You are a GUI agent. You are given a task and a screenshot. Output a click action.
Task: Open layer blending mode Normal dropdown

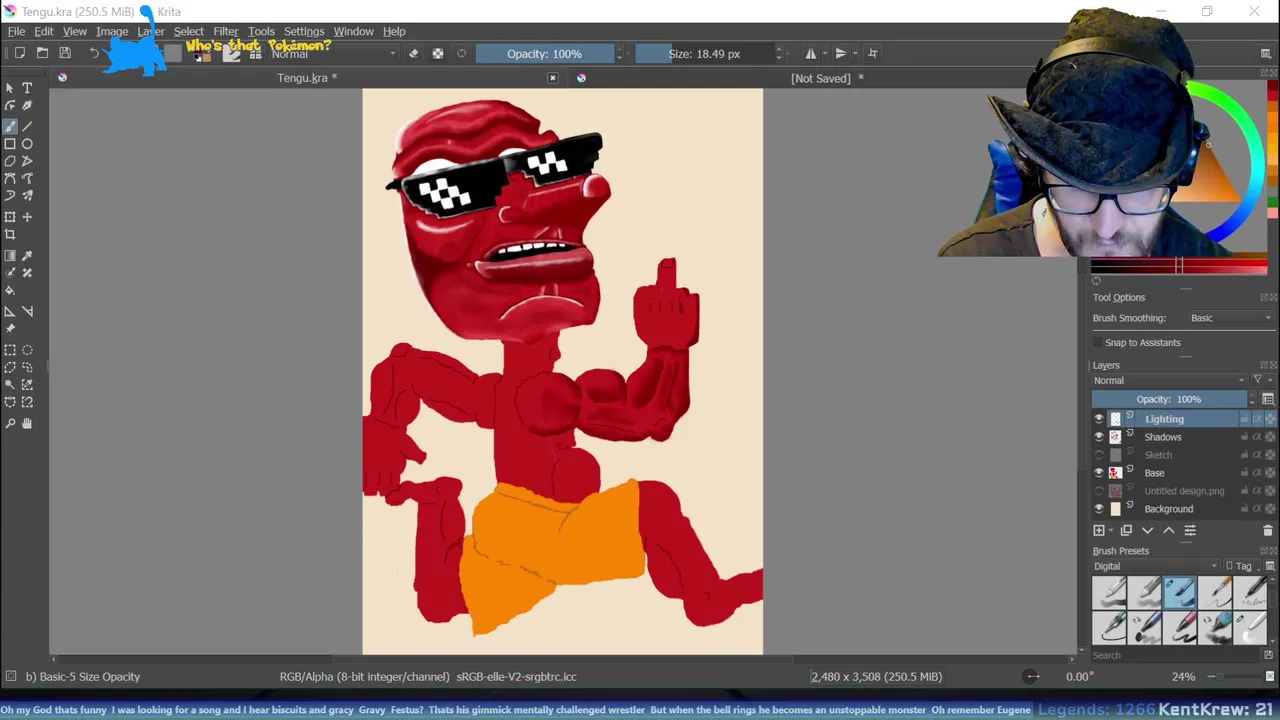pos(1169,380)
